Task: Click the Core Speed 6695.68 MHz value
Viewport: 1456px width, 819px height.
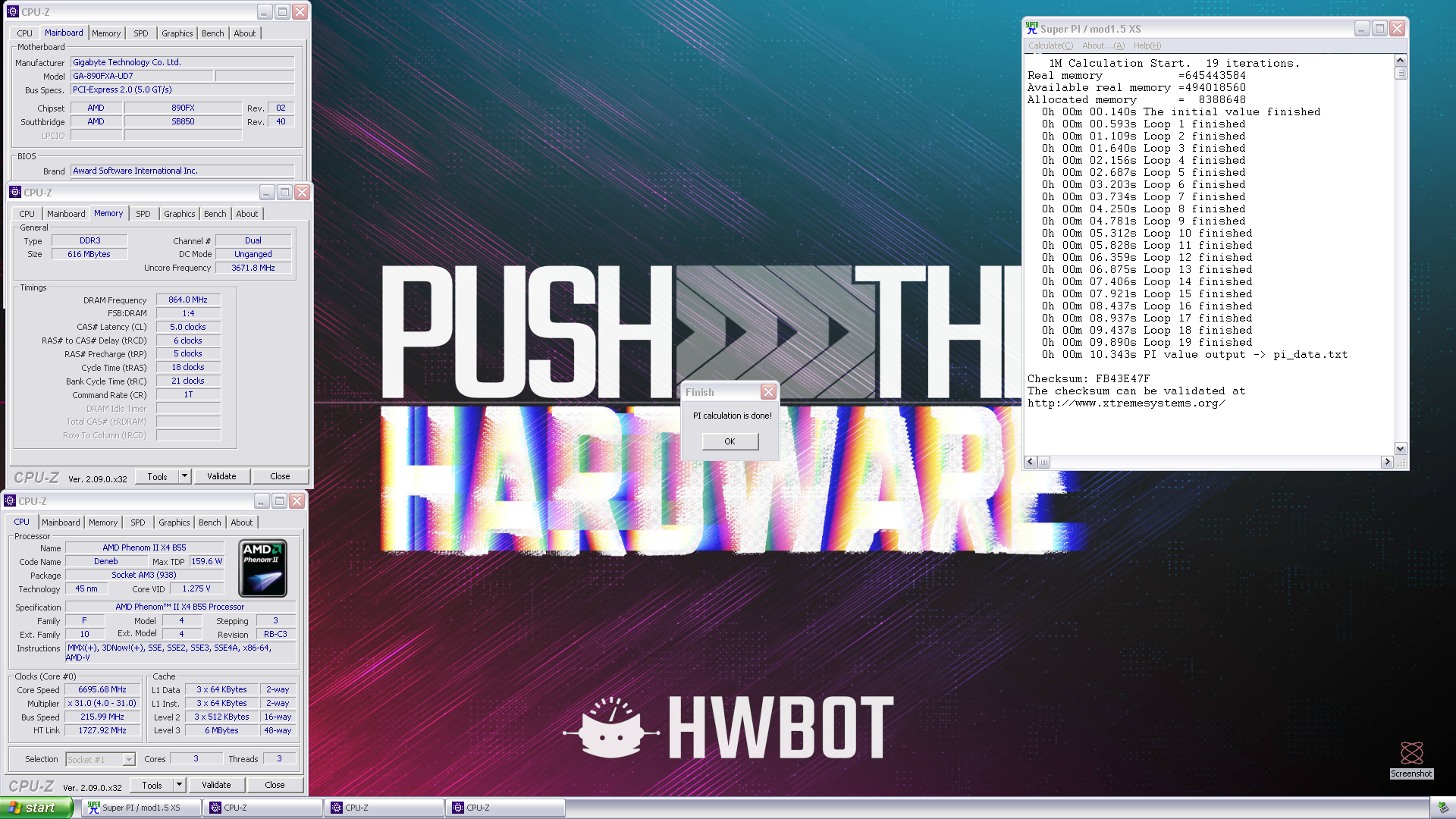Action: pyautogui.click(x=102, y=689)
